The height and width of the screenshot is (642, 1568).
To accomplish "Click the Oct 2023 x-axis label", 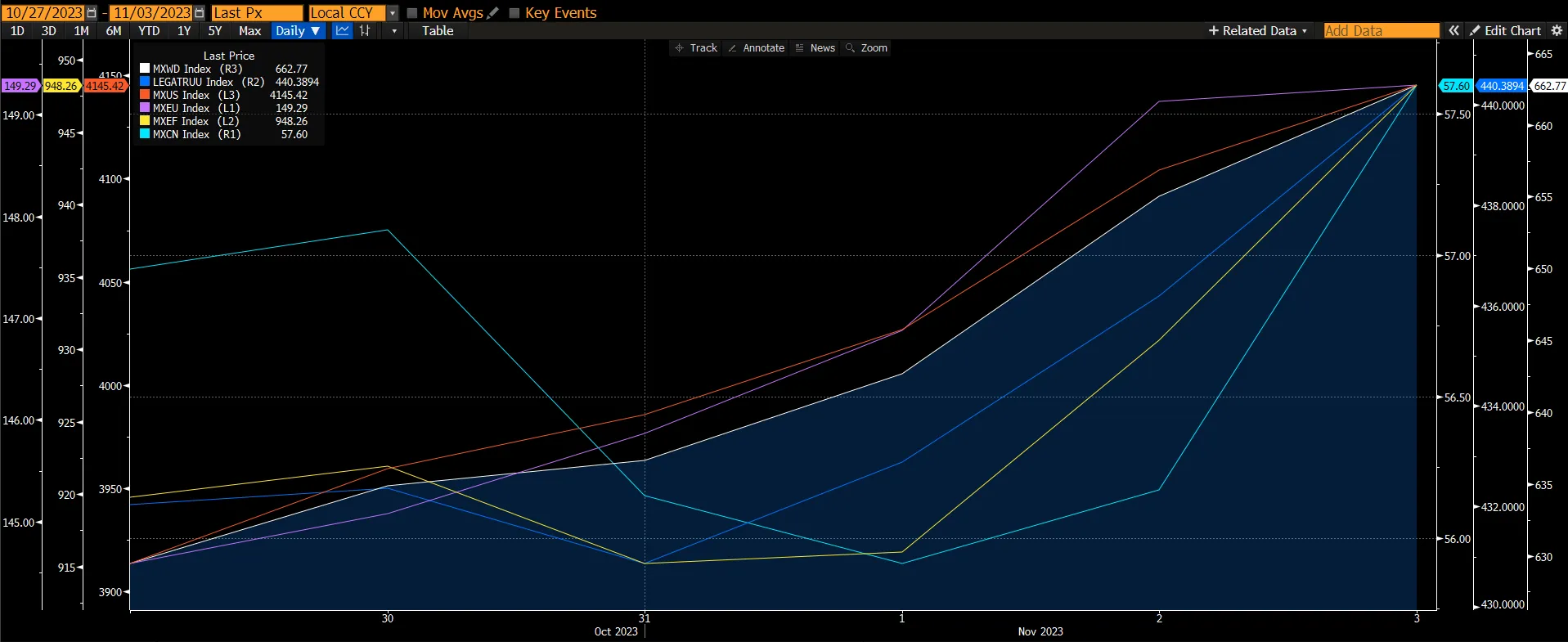I will coord(616,631).
